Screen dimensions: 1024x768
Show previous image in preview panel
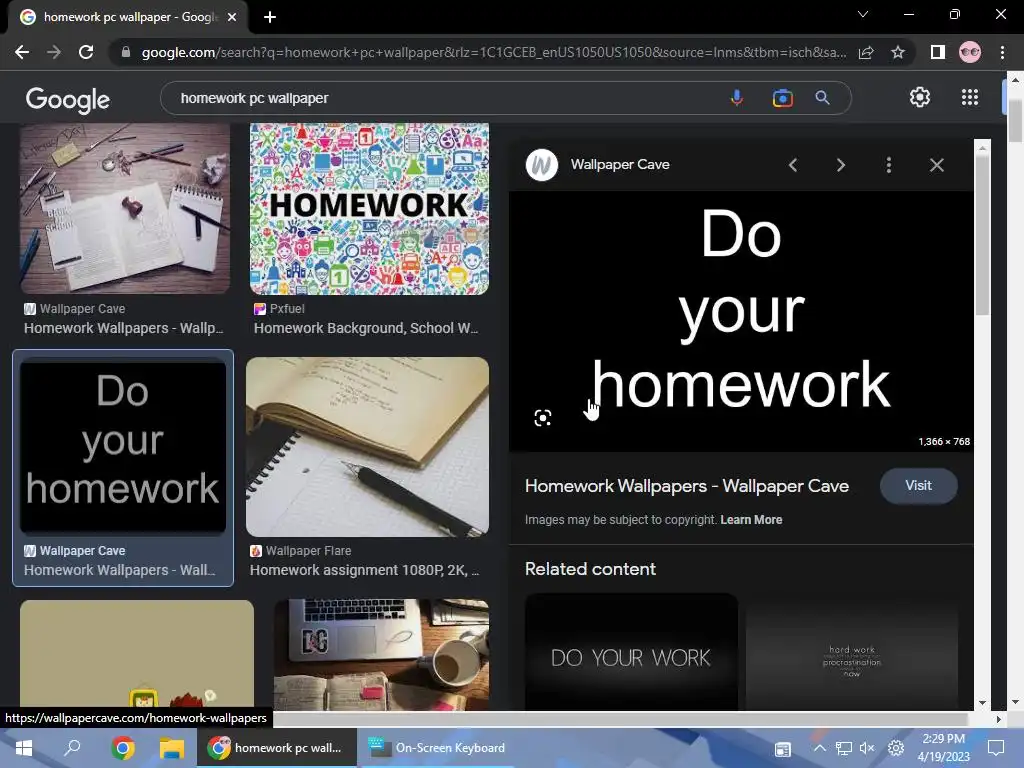[793, 165]
